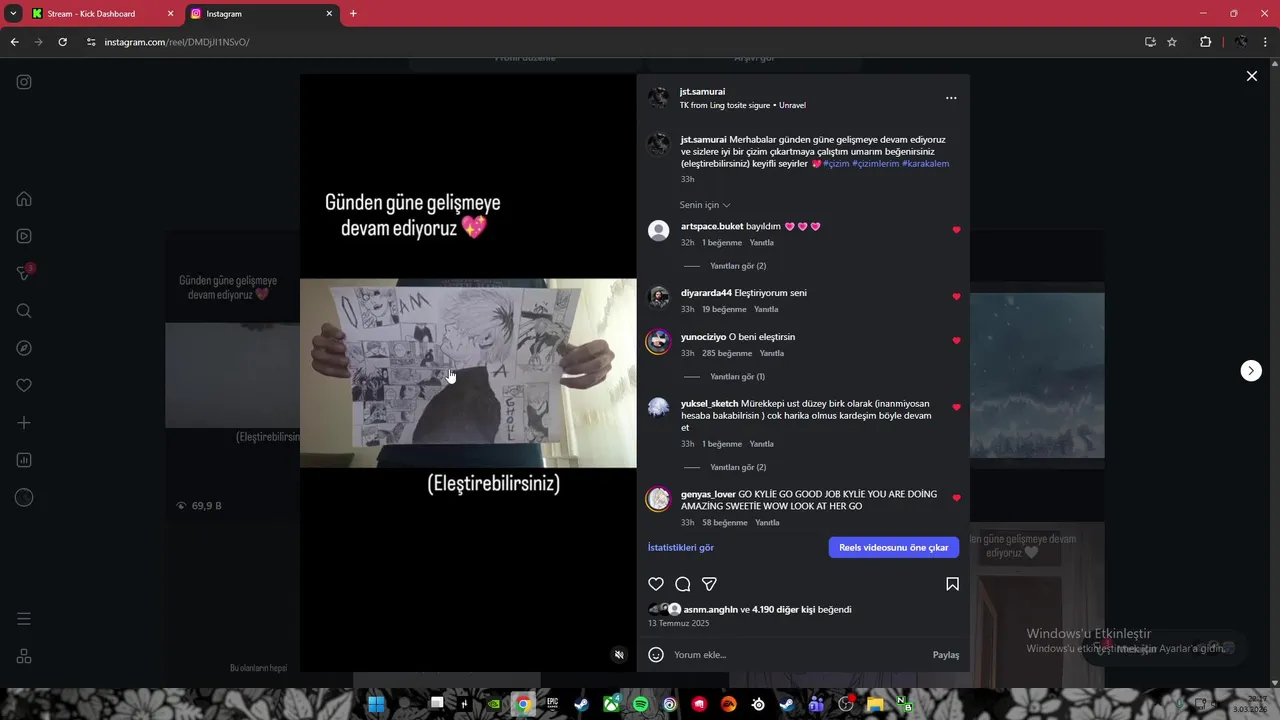
Task: Unlike diyararda44's comment
Action: [956, 297]
